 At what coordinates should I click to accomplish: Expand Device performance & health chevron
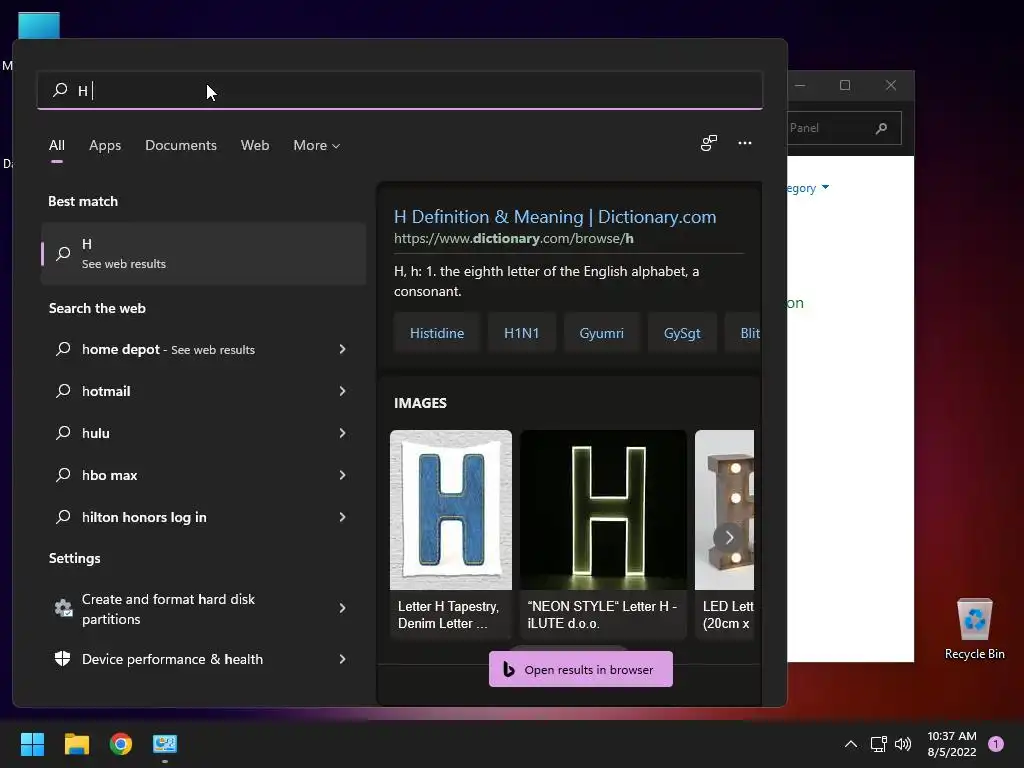tap(342, 659)
